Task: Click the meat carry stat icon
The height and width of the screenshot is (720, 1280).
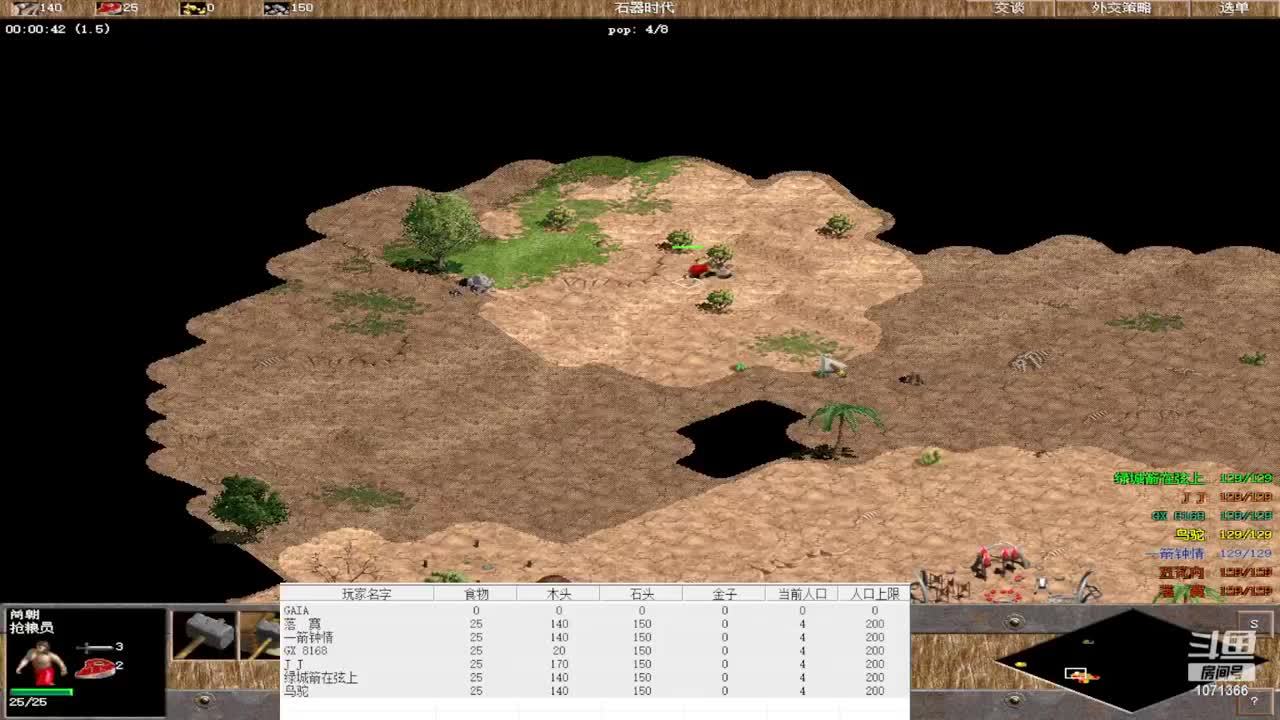Action: tap(94, 666)
